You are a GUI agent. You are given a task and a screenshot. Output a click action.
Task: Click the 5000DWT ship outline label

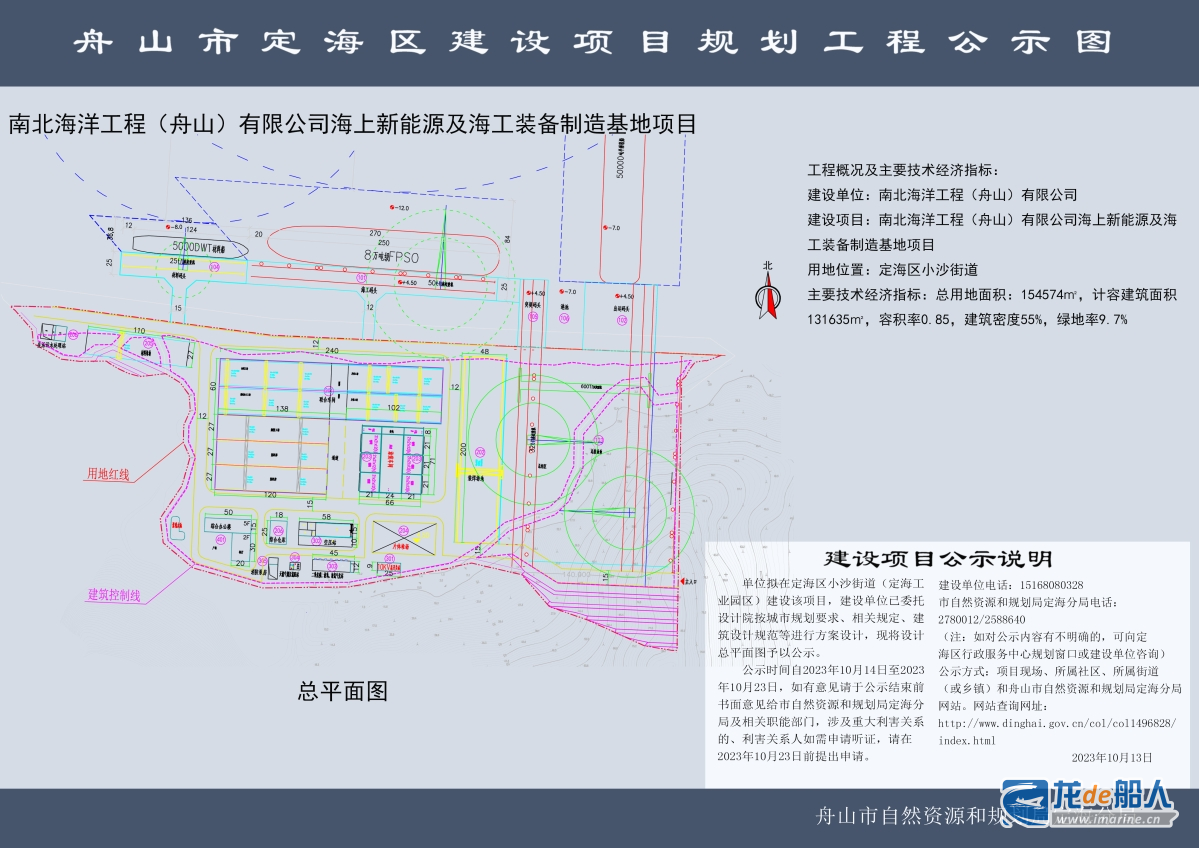196,245
